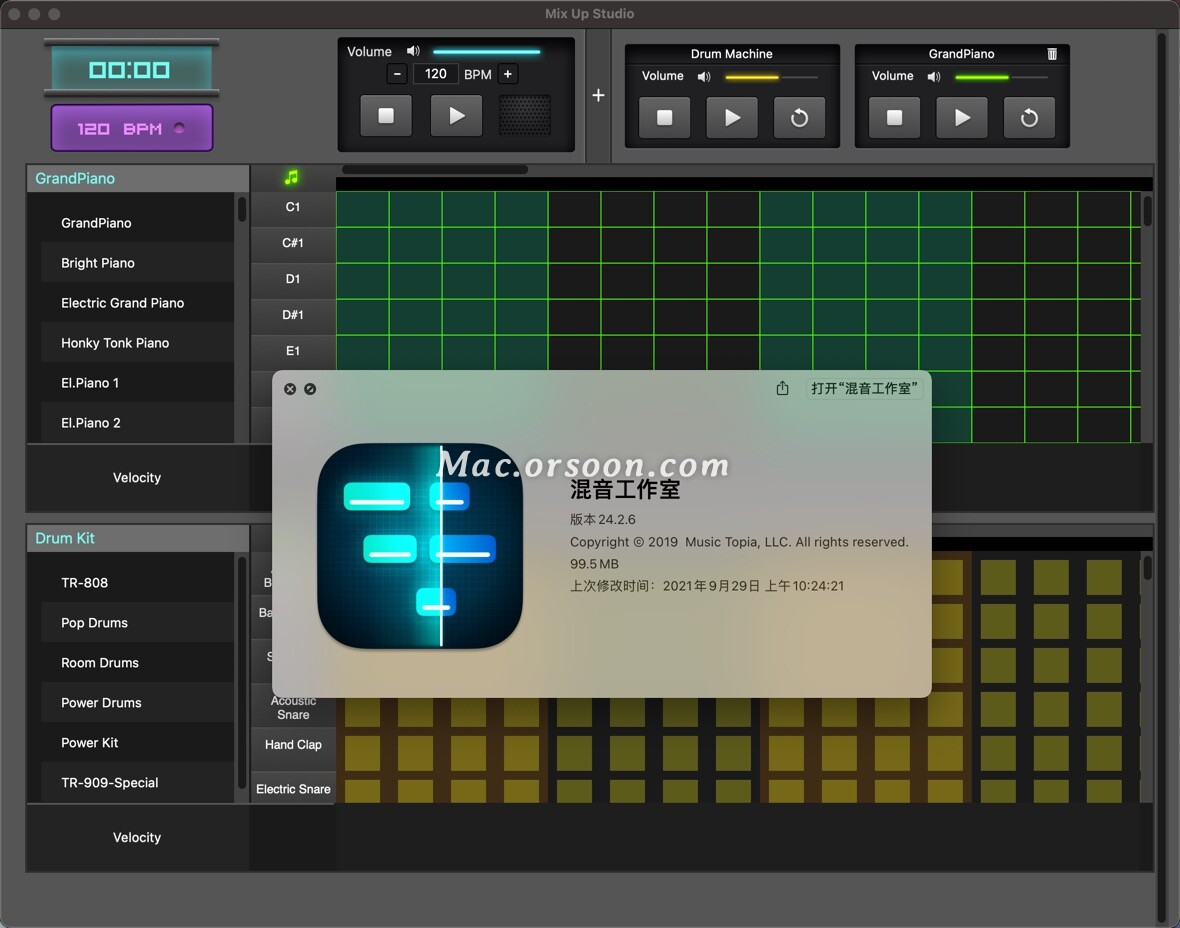Click the metronome speaker grille button
Screen dimensions: 1180x928
(x=525, y=116)
